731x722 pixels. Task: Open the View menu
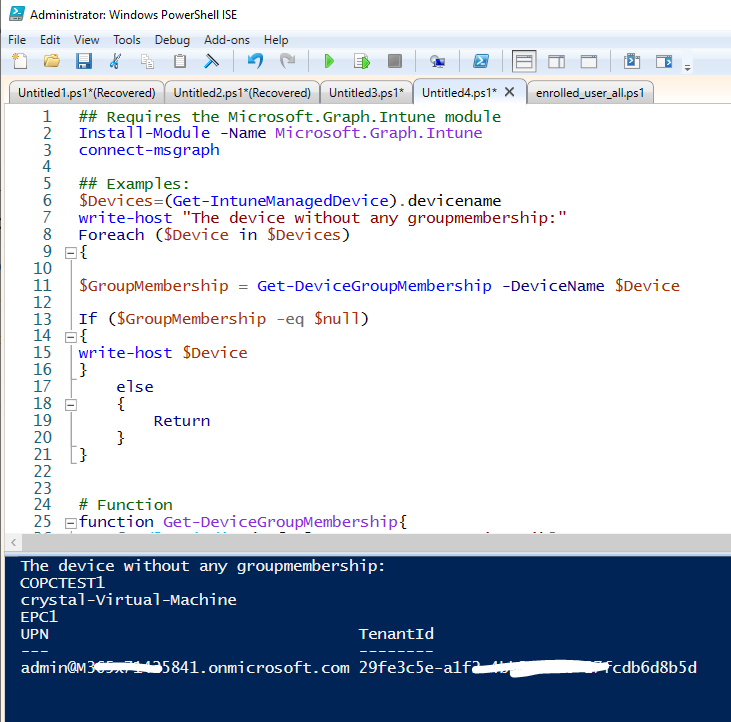pyautogui.click(x=87, y=40)
